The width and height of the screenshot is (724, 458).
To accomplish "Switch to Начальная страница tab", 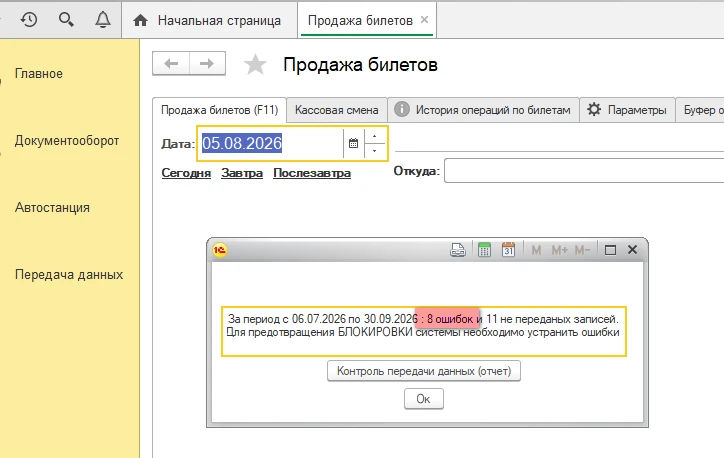I will coord(210,20).
